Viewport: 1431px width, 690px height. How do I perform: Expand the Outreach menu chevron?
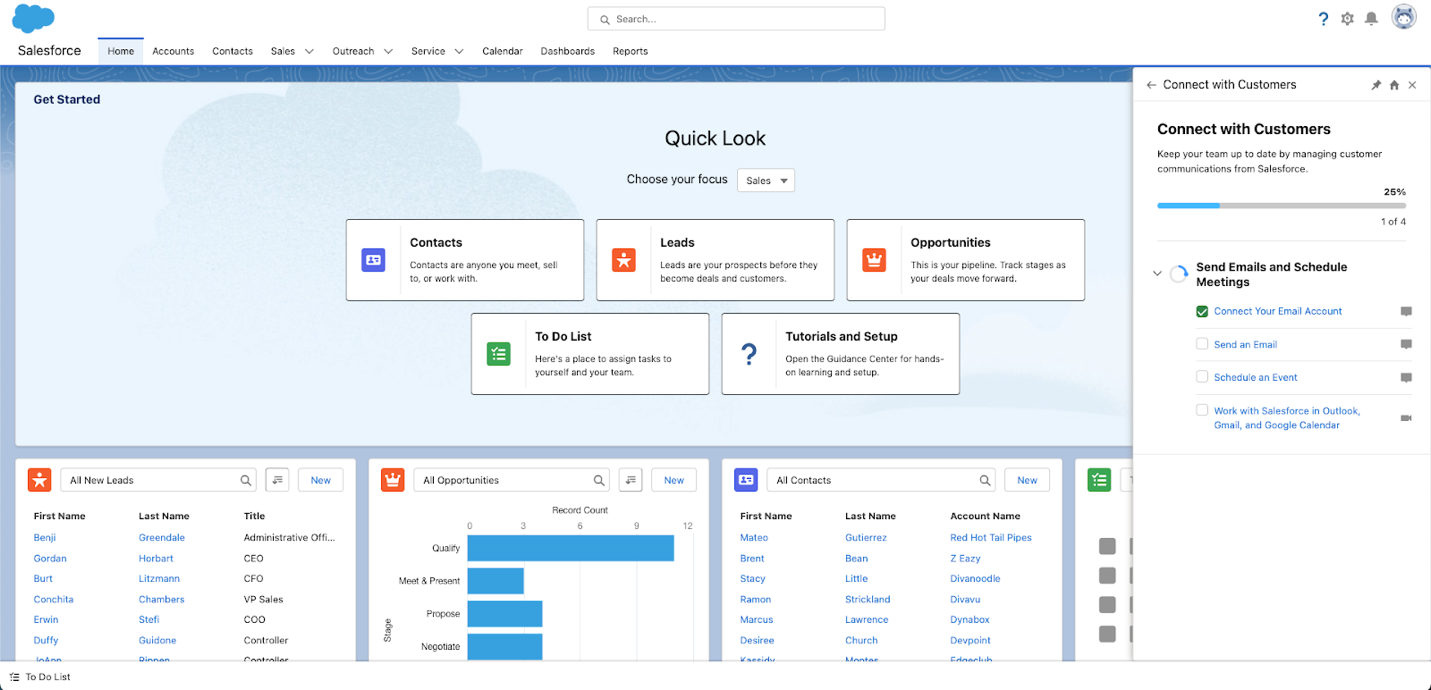tap(388, 51)
